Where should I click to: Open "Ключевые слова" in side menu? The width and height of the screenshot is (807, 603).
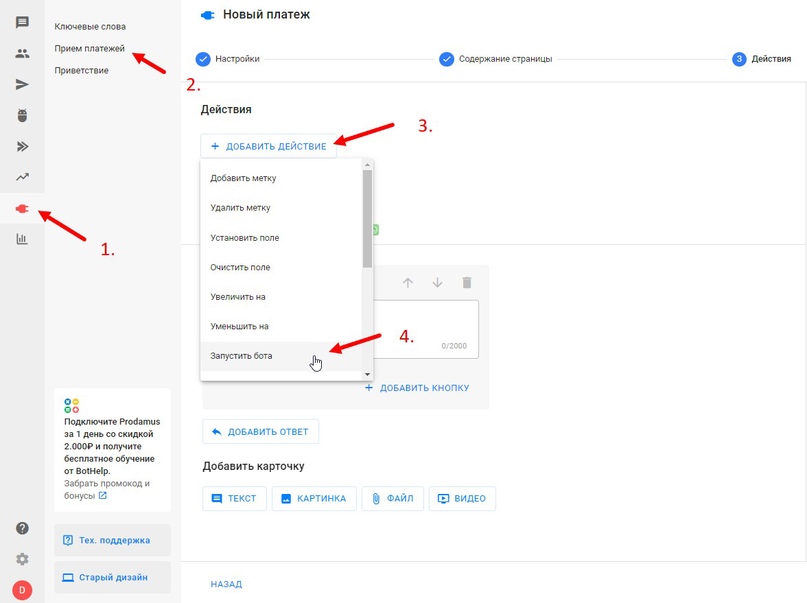(x=90, y=26)
